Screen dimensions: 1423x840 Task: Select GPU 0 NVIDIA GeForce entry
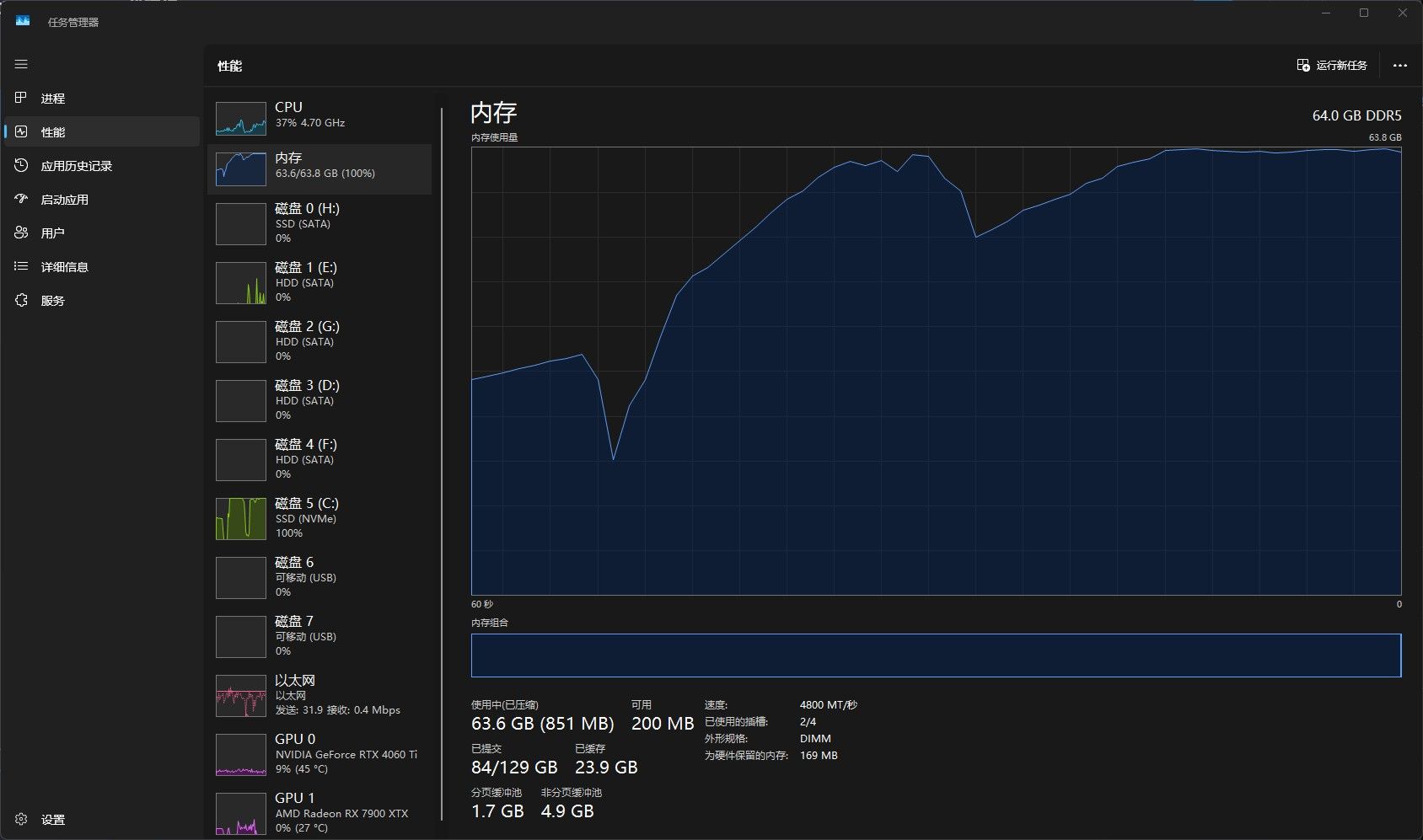pyautogui.click(x=320, y=754)
